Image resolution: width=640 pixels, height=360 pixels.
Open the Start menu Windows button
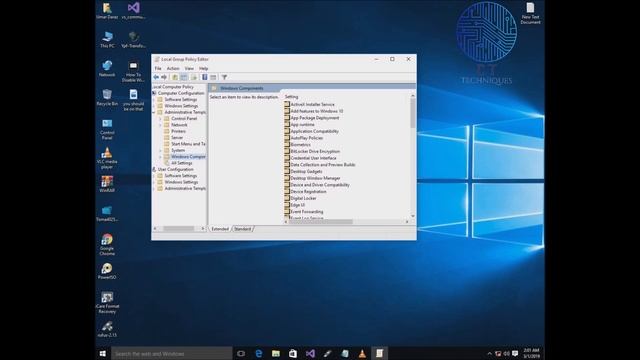point(103,353)
